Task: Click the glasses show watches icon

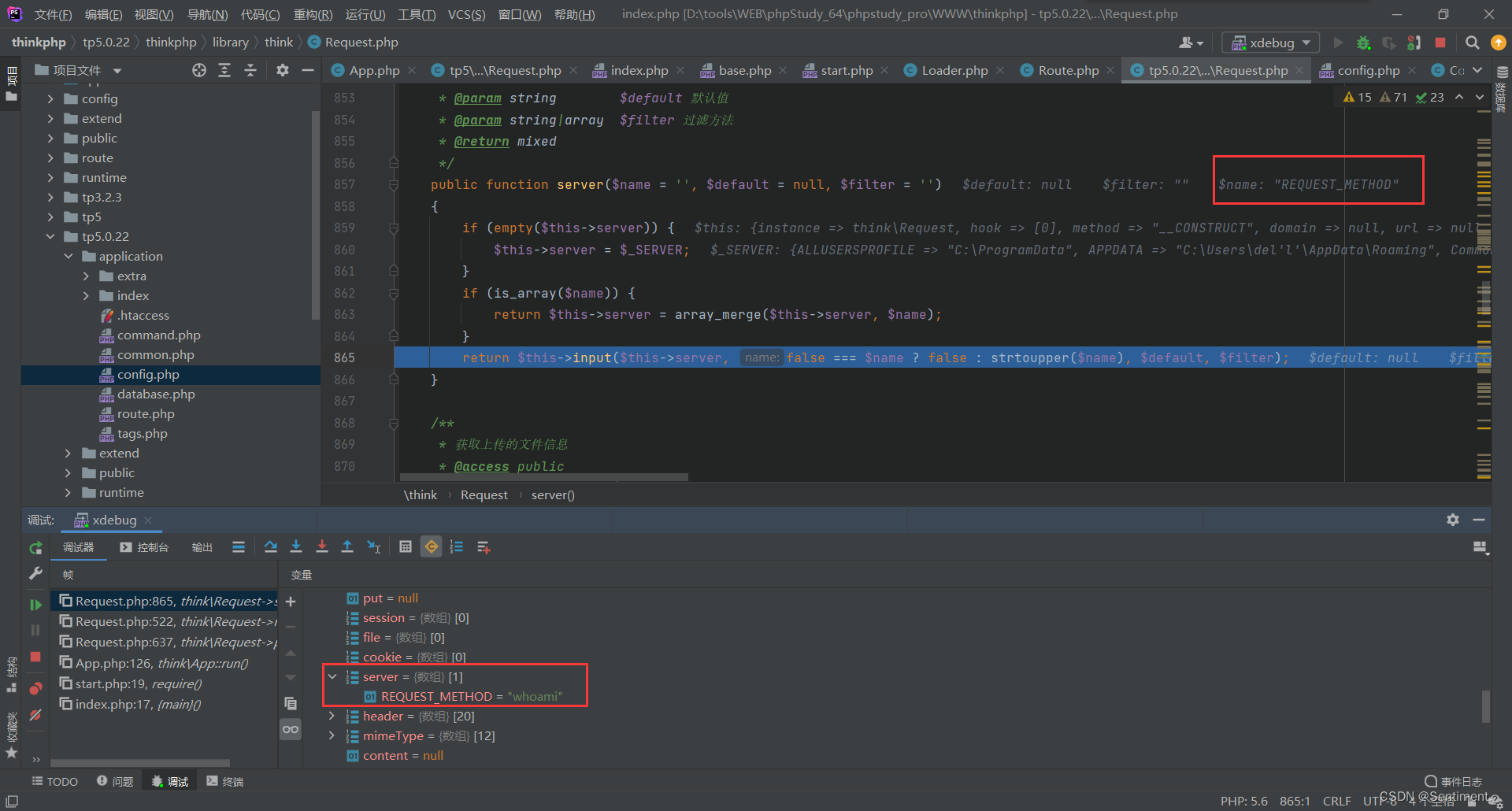Action: click(x=291, y=729)
